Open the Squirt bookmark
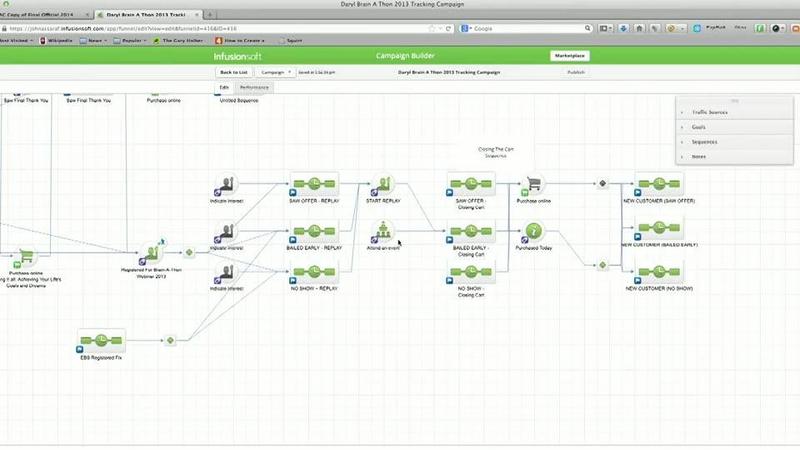 click(x=290, y=40)
